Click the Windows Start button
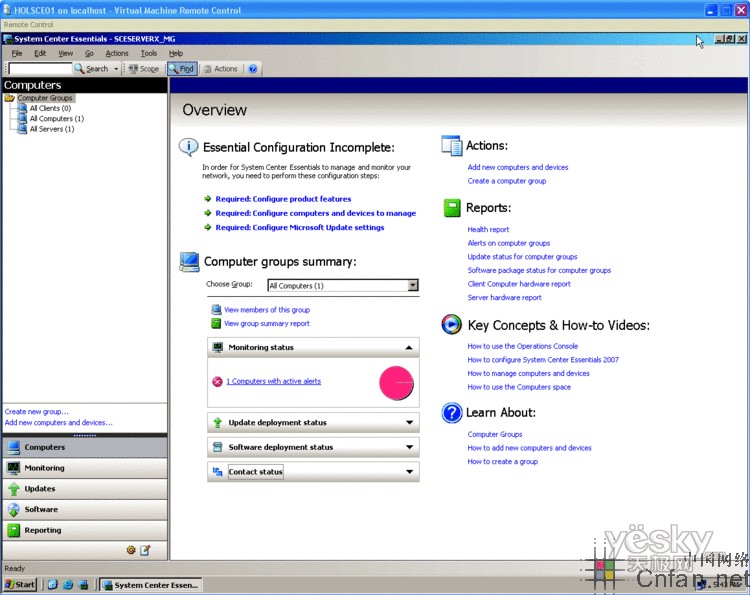The image size is (750, 595). [x=20, y=585]
